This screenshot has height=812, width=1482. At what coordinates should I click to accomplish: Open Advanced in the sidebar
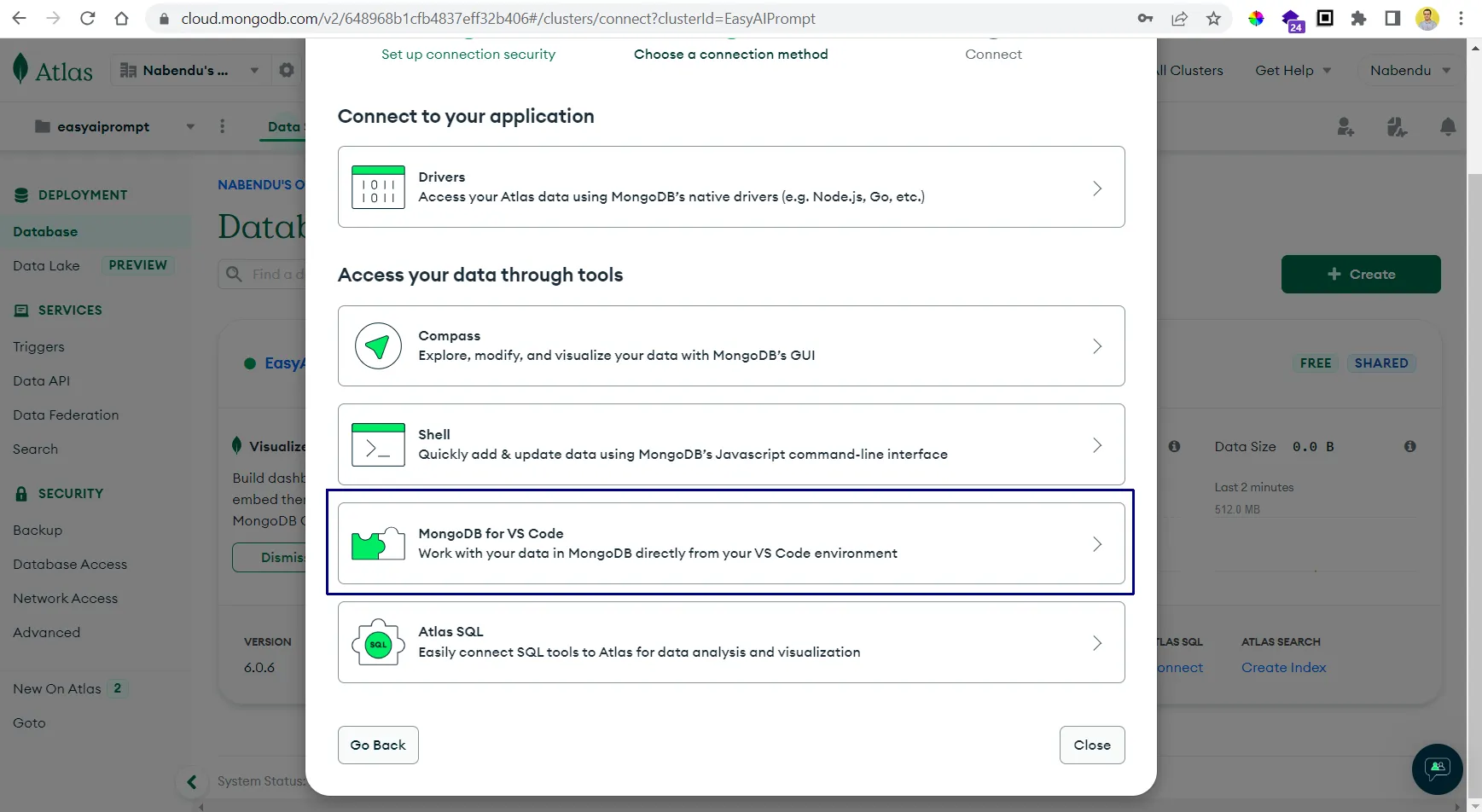click(46, 632)
